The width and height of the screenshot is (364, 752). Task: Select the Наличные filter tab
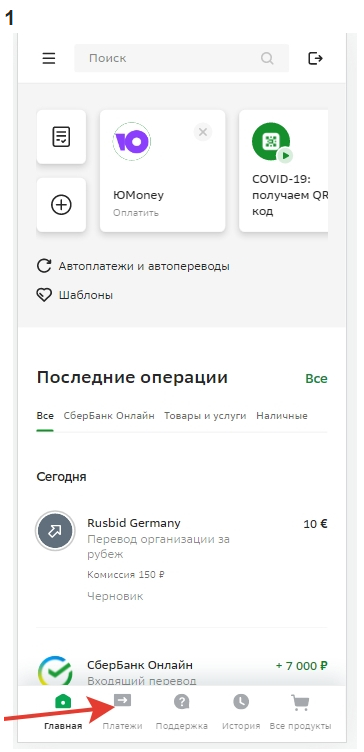[282, 416]
